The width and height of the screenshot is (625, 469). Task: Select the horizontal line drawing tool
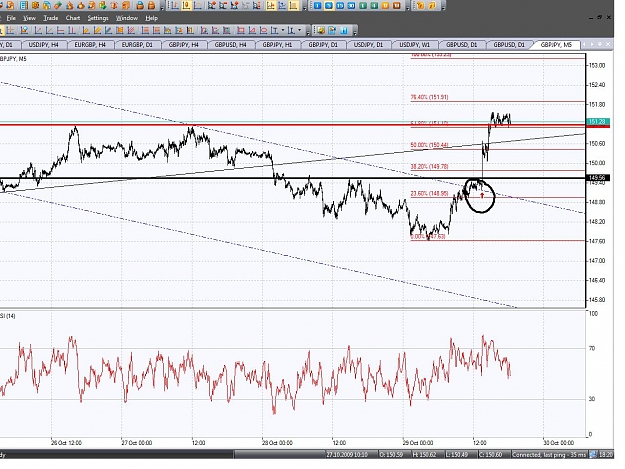(x=61, y=30)
